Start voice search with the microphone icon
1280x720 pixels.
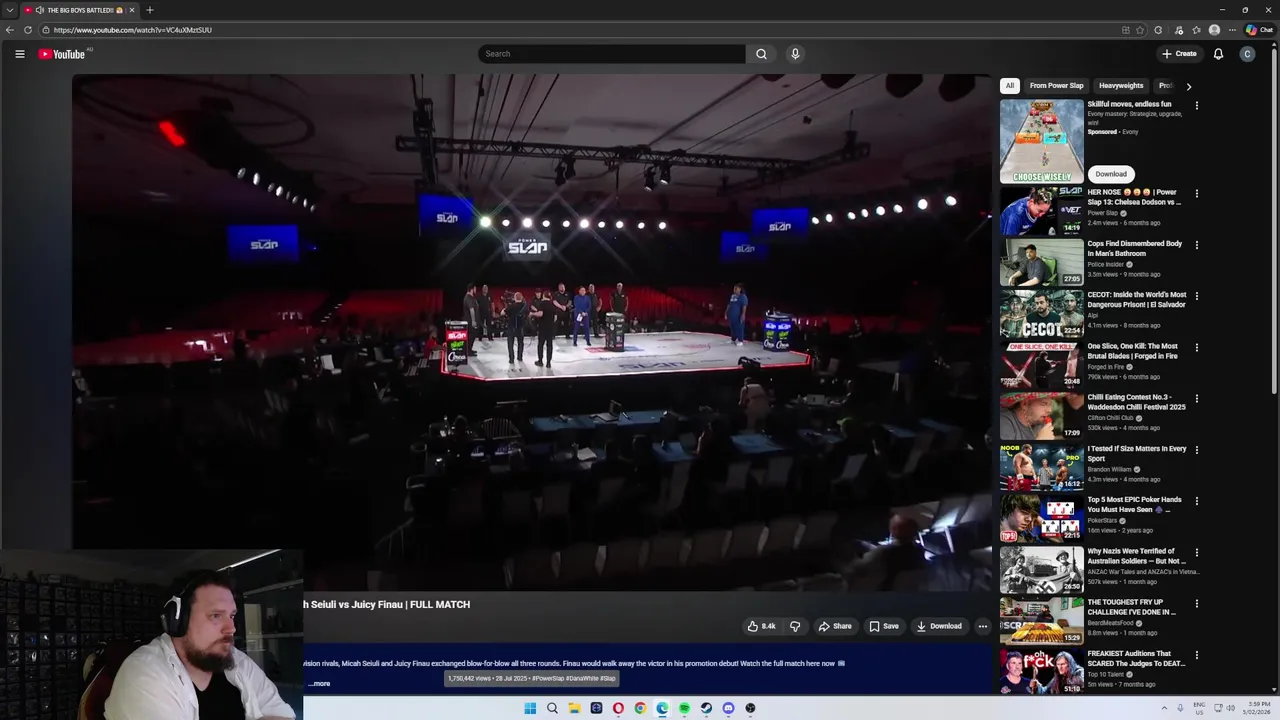click(795, 54)
